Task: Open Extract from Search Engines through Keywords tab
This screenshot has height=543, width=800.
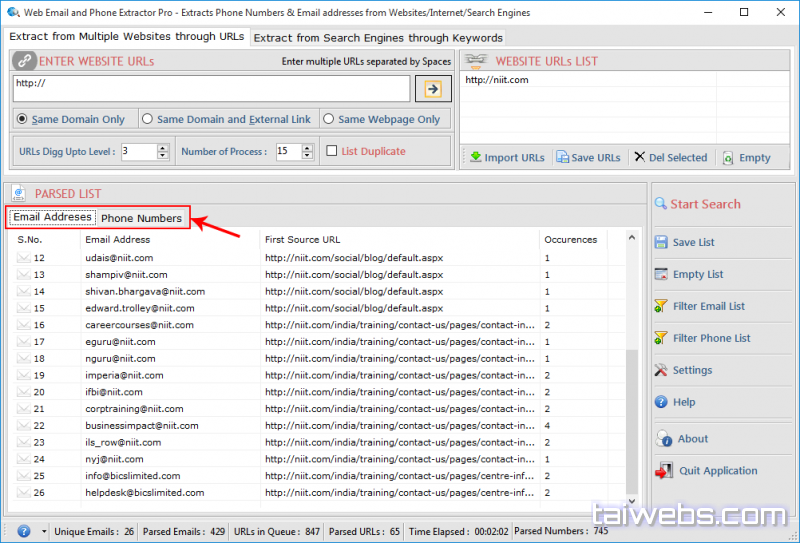Action: click(x=378, y=38)
